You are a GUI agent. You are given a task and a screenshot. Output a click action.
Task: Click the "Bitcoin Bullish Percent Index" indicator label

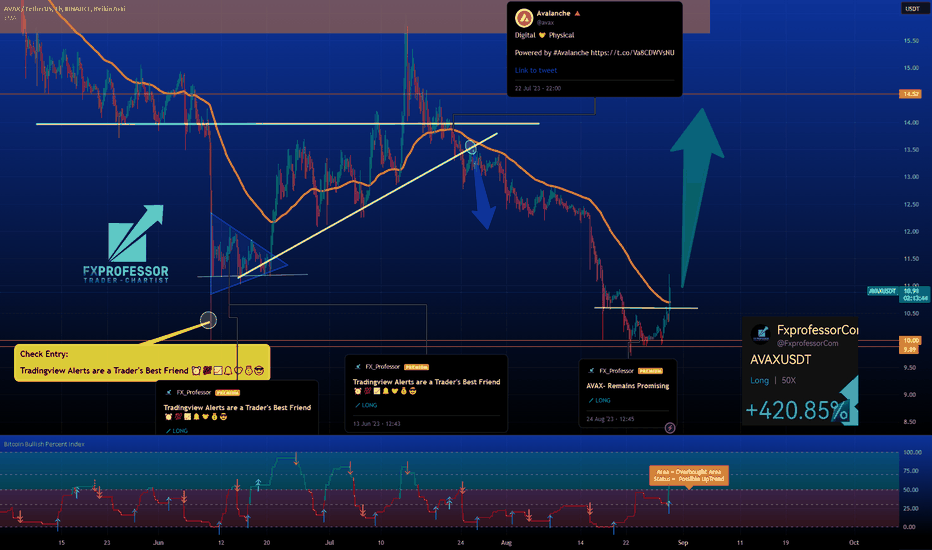[x=44, y=444]
